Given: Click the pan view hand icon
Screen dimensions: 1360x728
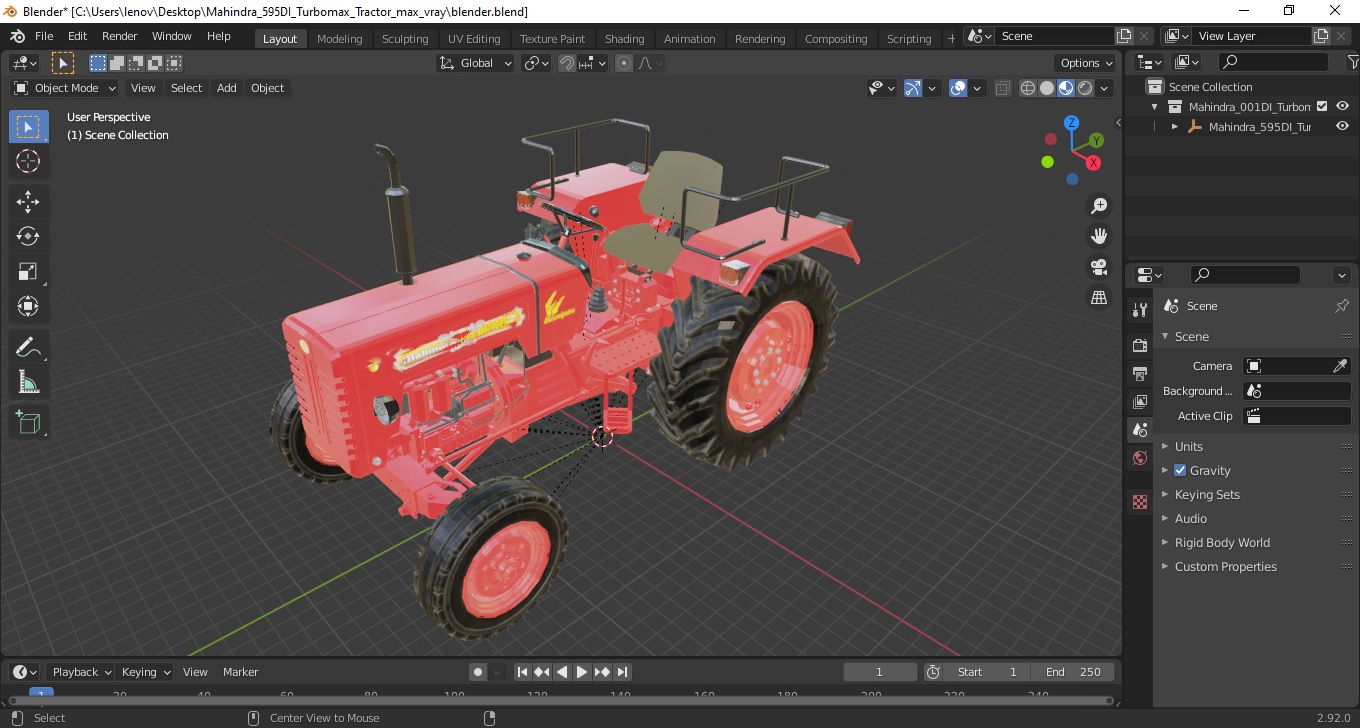Looking at the screenshot, I should pyautogui.click(x=1099, y=237).
